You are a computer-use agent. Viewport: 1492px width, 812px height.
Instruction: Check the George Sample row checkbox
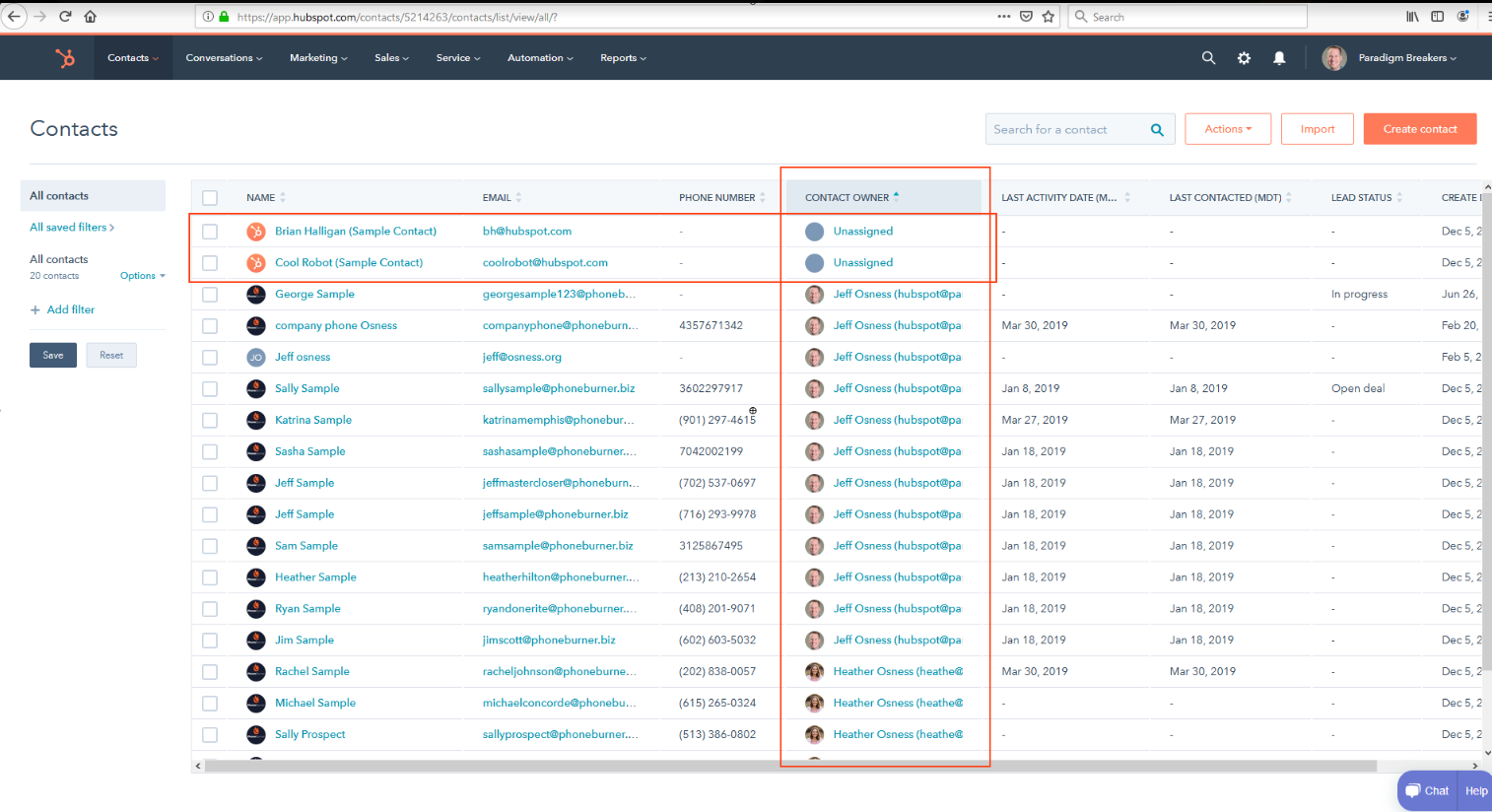pyautogui.click(x=210, y=295)
